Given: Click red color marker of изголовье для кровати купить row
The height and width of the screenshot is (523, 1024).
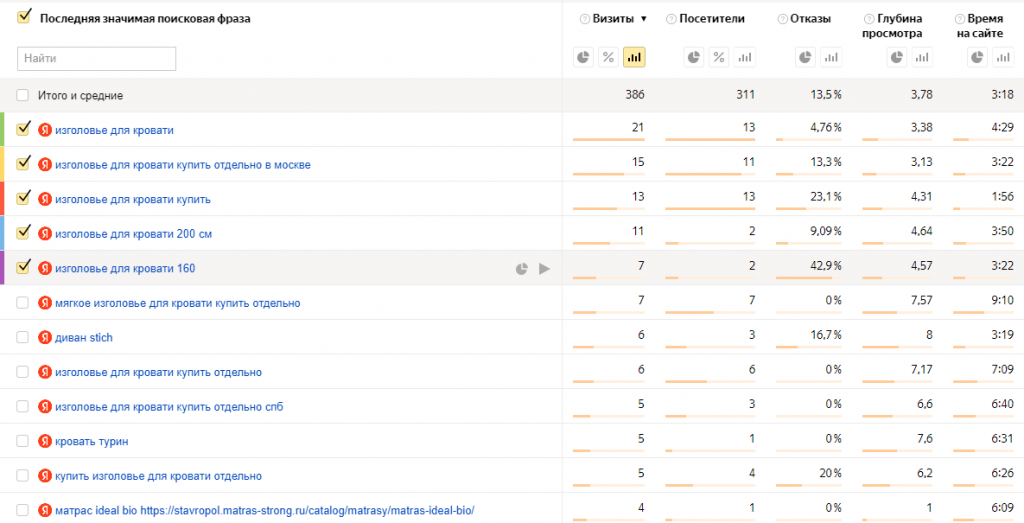Looking at the screenshot, I should [x=2, y=198].
